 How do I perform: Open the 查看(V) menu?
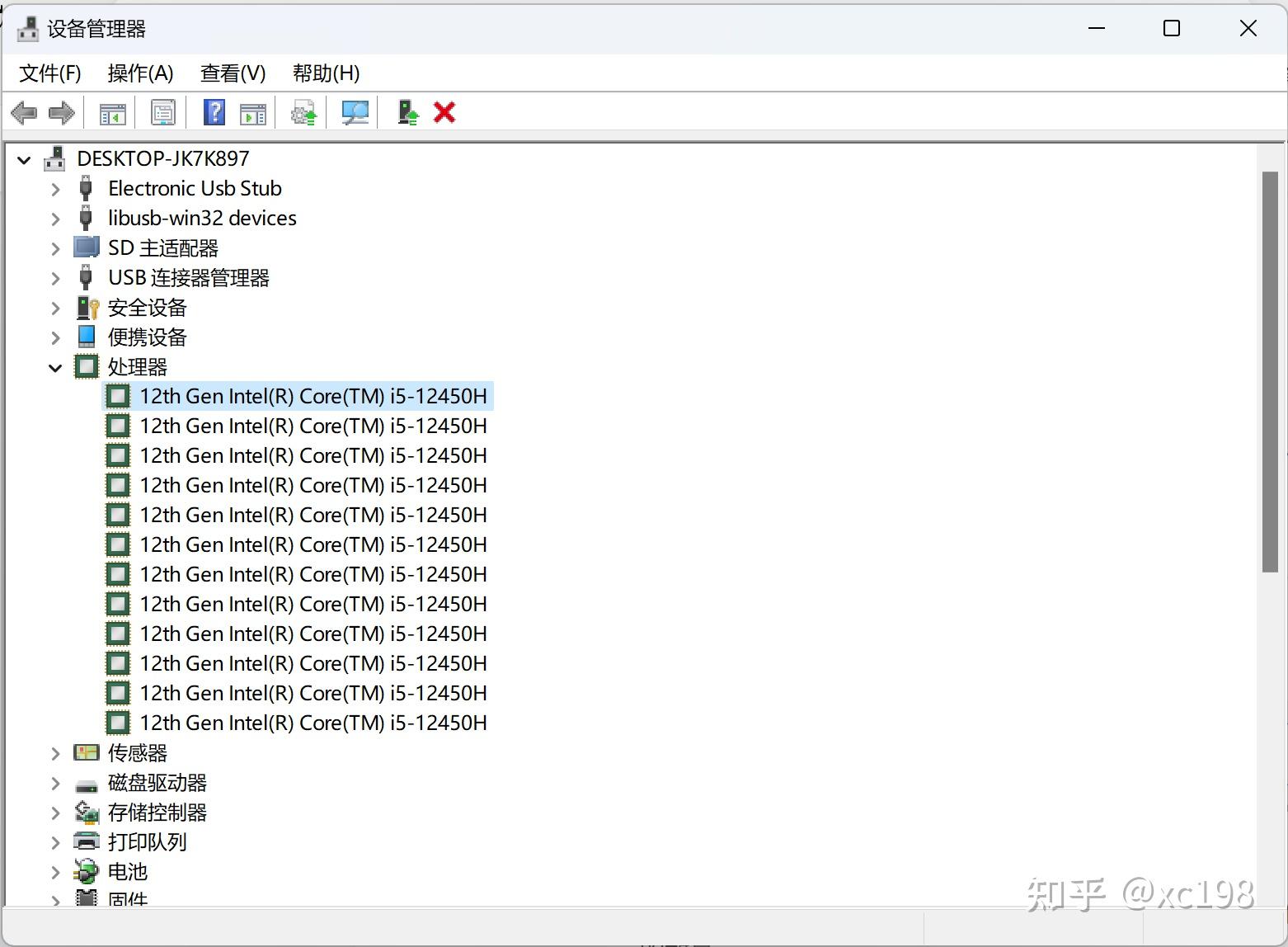coord(233,73)
